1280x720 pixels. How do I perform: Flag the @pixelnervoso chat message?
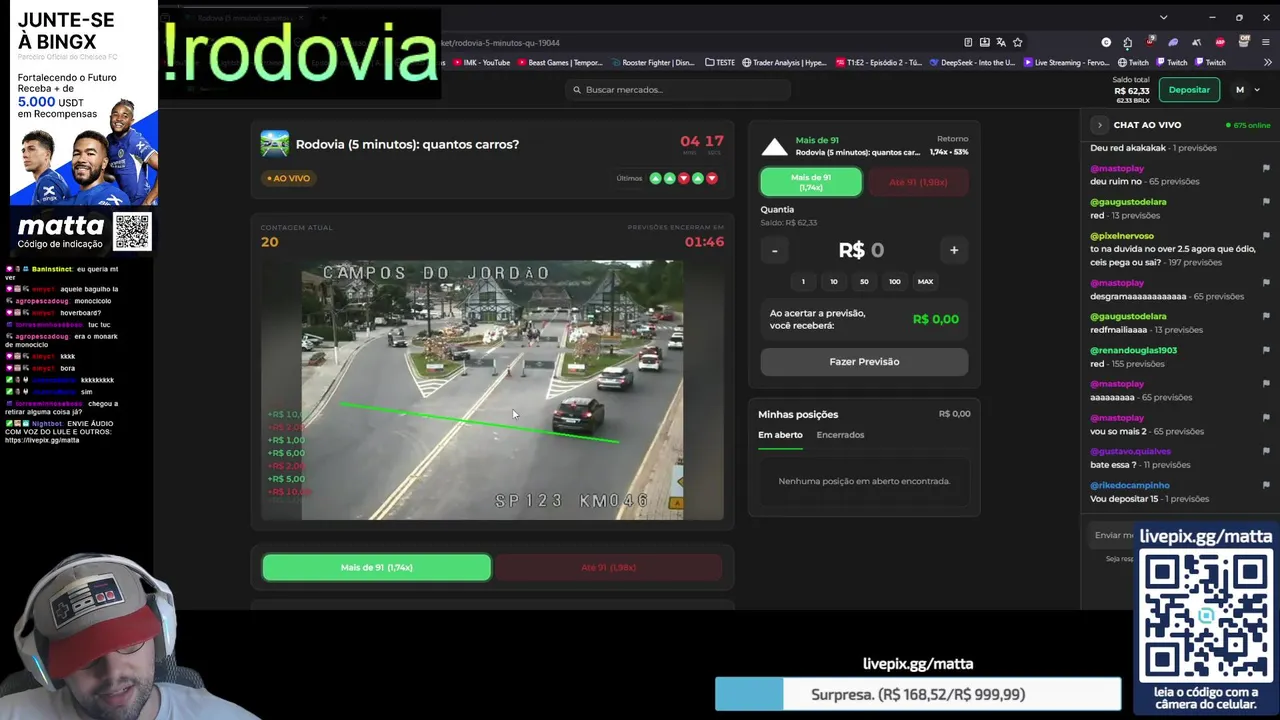1266,236
